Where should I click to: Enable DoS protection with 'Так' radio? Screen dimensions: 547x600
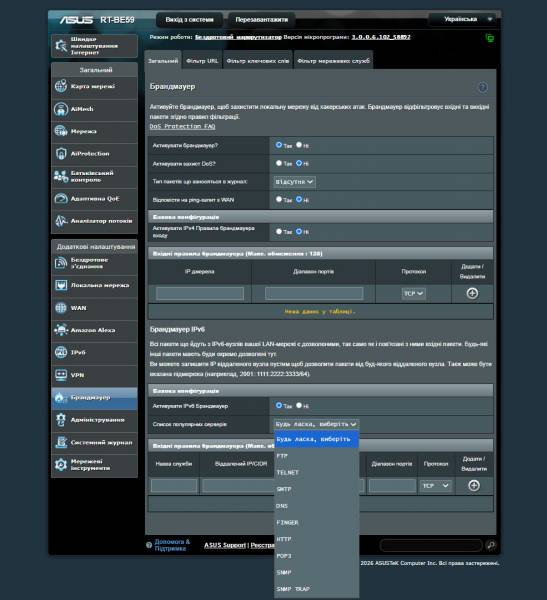point(279,163)
